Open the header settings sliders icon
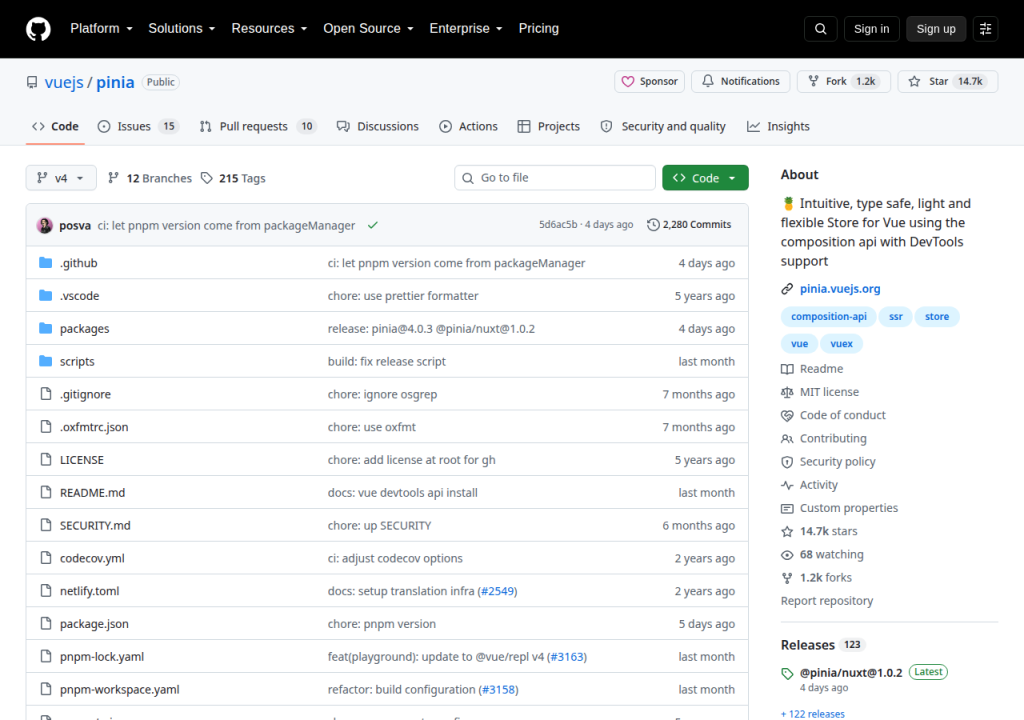Image resolution: width=1024 pixels, height=720 pixels. pos(985,29)
